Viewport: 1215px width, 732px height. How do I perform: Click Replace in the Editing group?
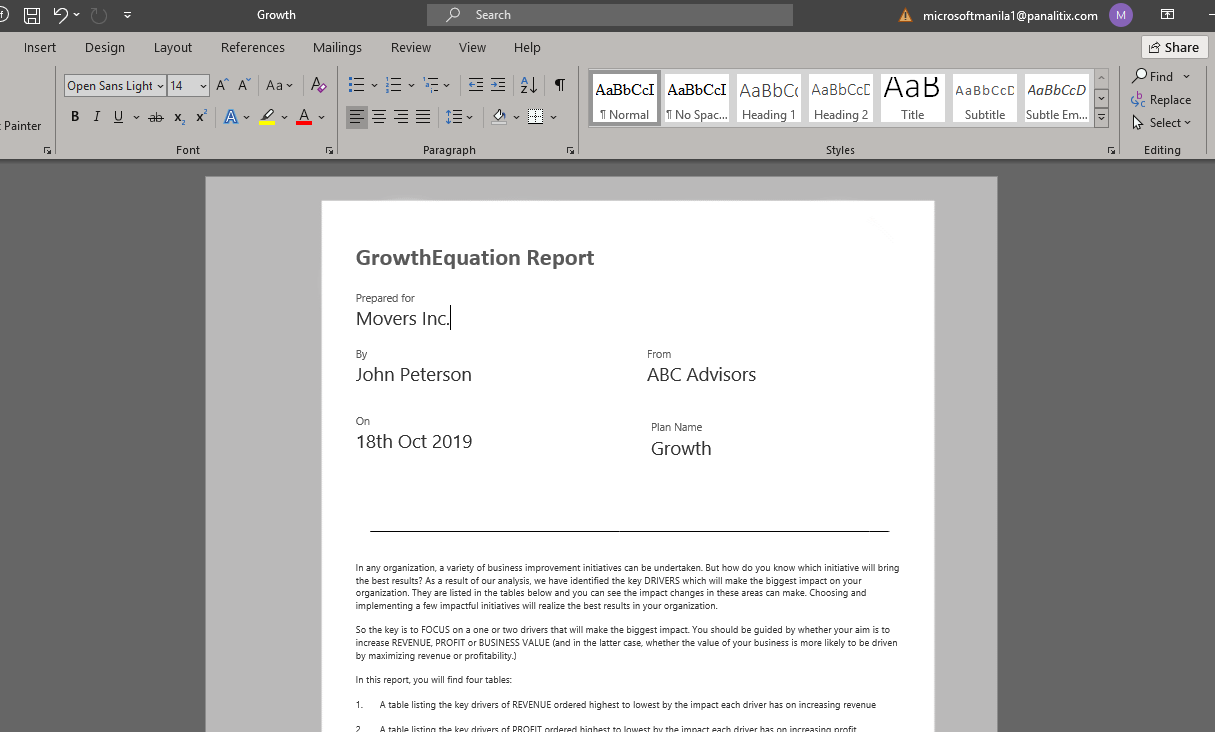pos(1161,100)
